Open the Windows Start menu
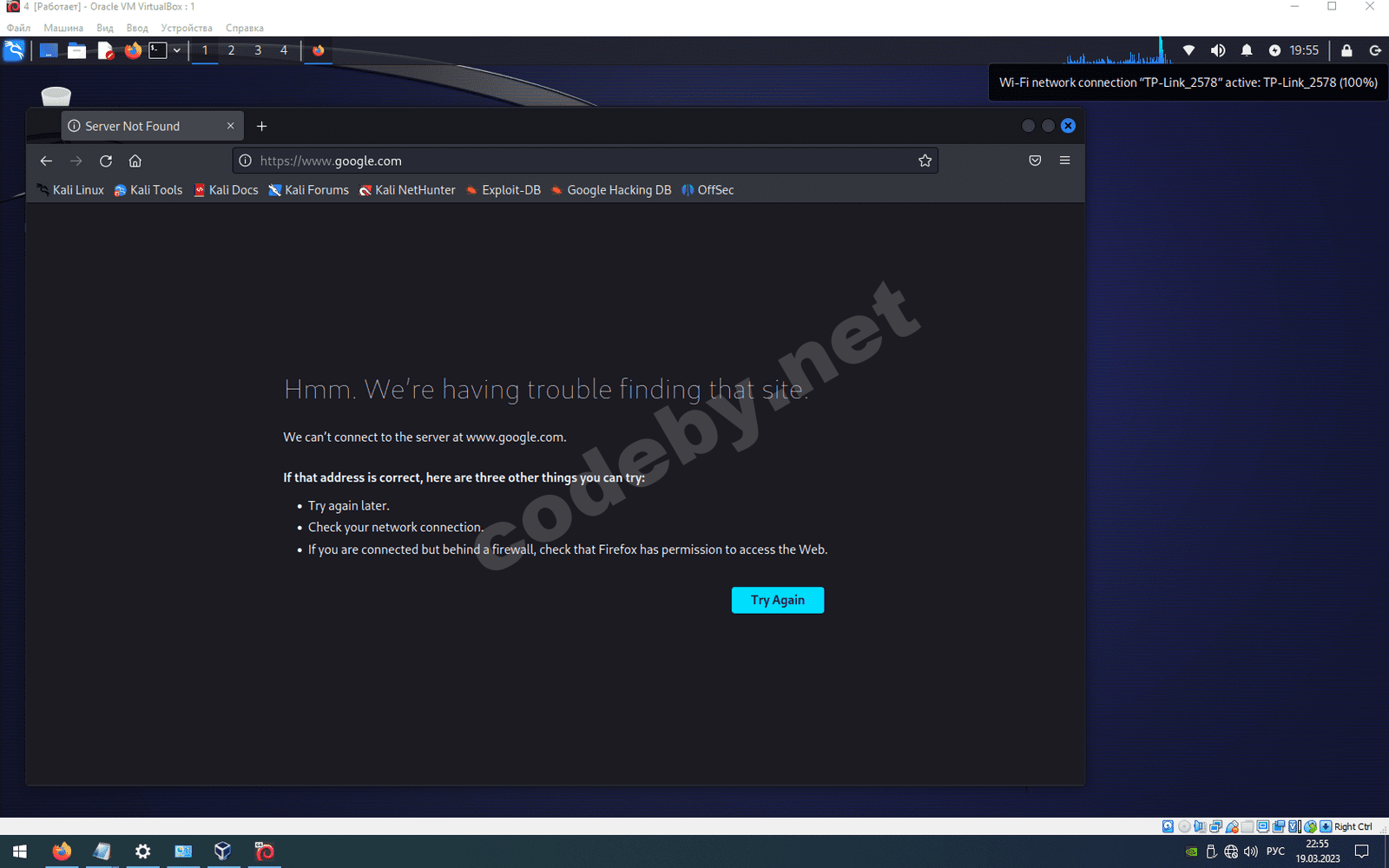This screenshot has width=1389, height=868. coord(20,852)
